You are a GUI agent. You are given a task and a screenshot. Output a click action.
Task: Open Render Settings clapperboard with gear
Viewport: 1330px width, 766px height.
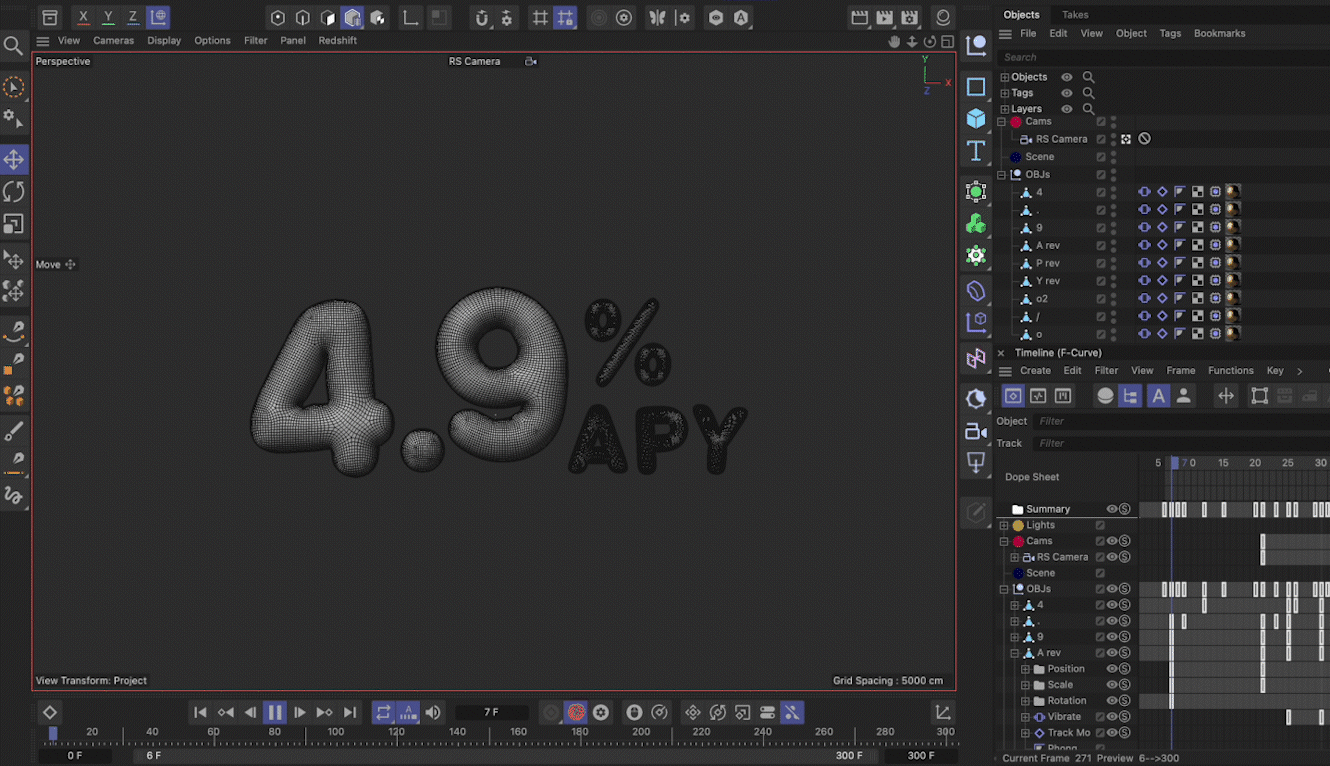[x=909, y=18]
